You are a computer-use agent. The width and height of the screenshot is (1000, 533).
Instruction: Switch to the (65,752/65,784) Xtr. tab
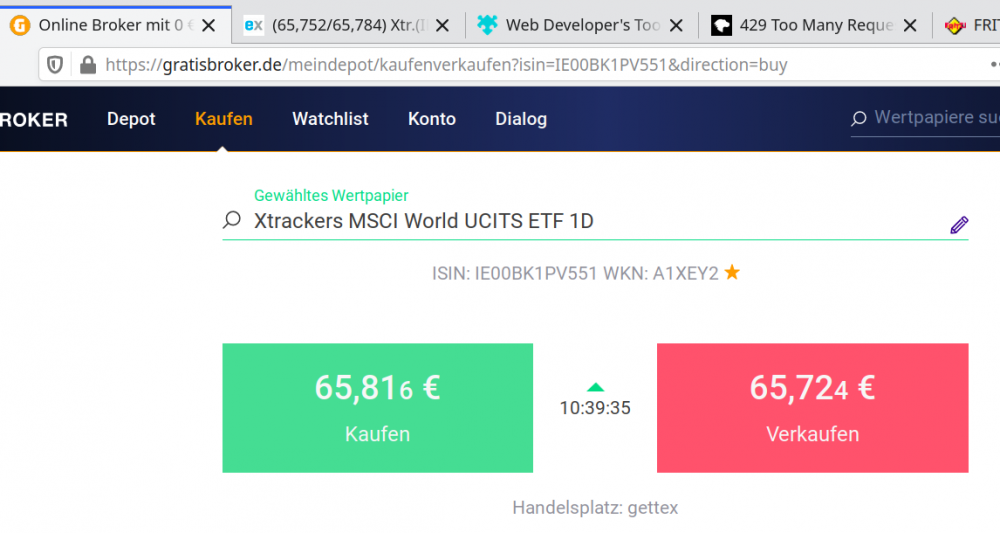click(349, 26)
